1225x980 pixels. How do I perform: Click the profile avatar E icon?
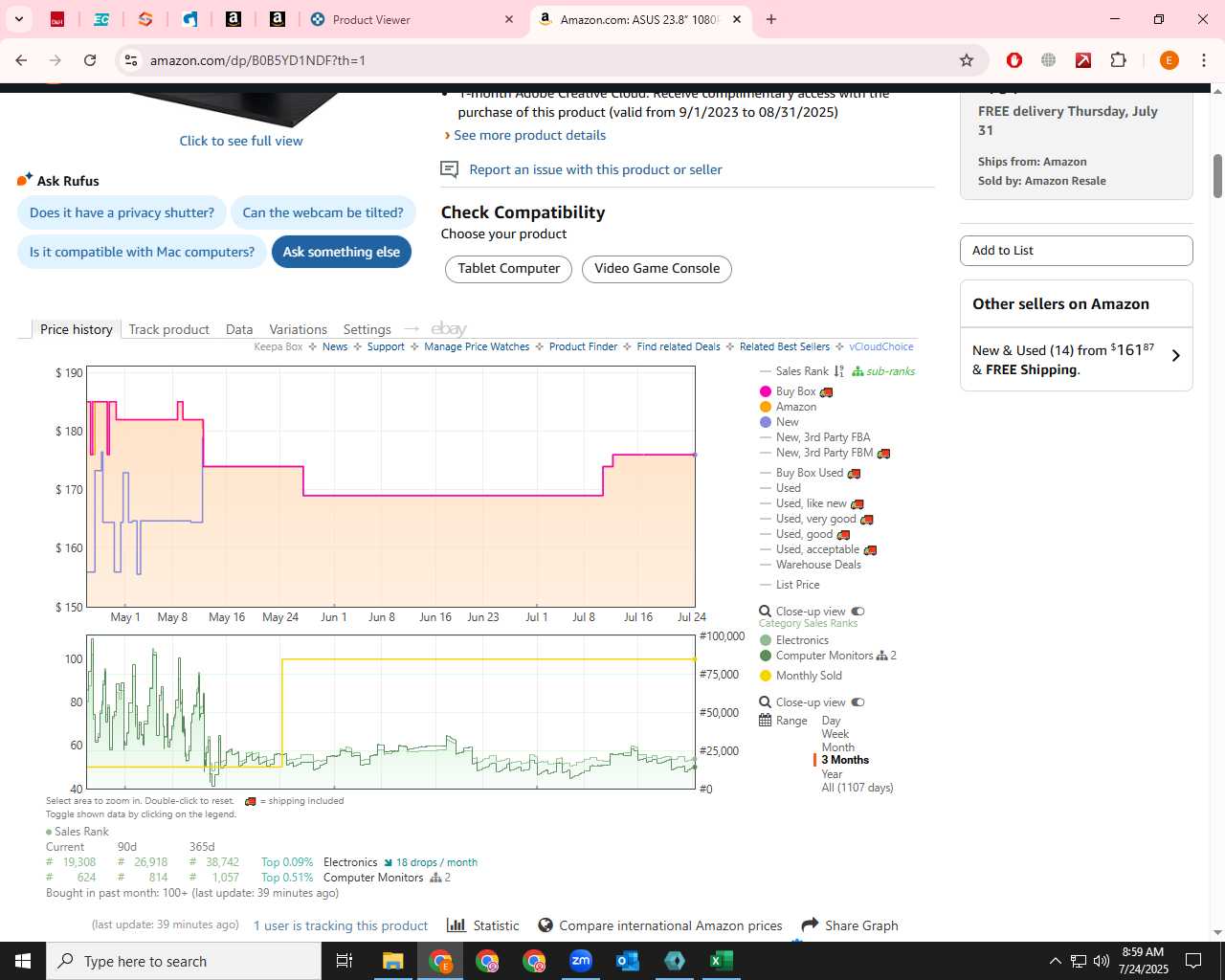point(1169,60)
